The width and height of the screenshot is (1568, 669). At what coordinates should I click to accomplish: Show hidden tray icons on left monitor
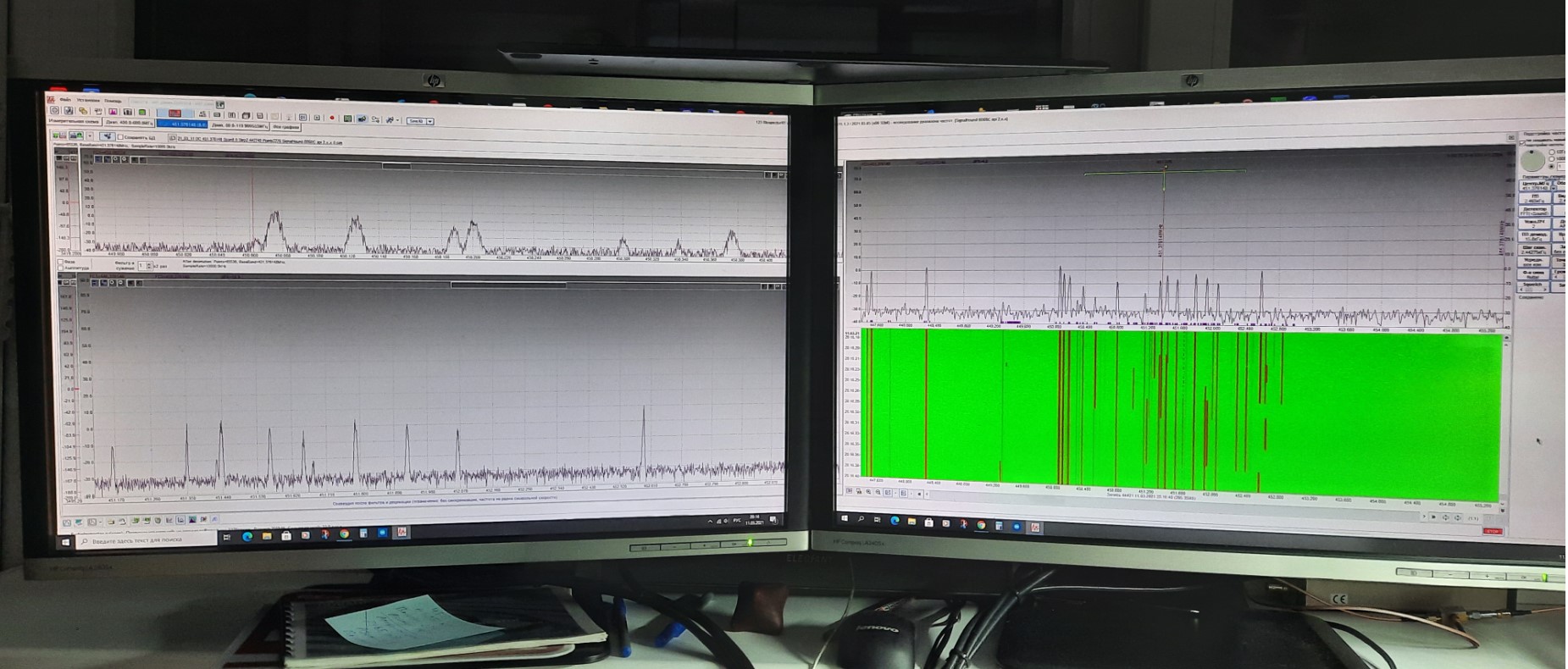tap(710, 522)
